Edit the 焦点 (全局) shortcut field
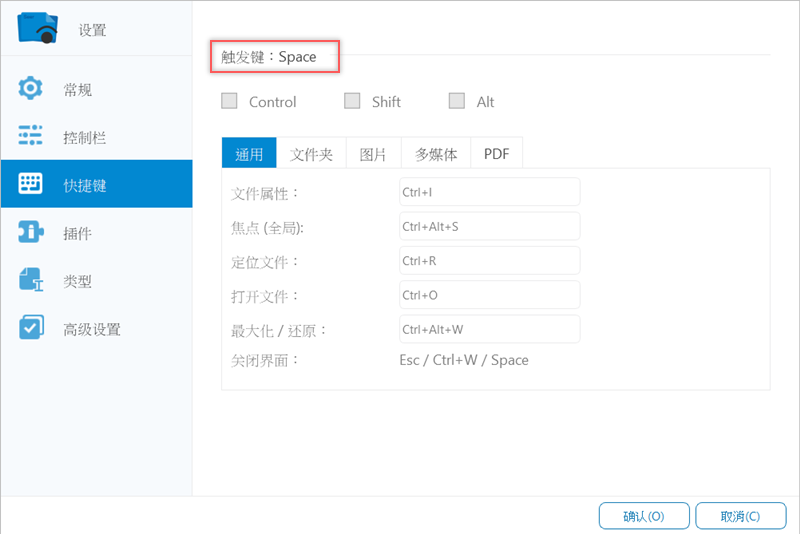 coord(489,226)
